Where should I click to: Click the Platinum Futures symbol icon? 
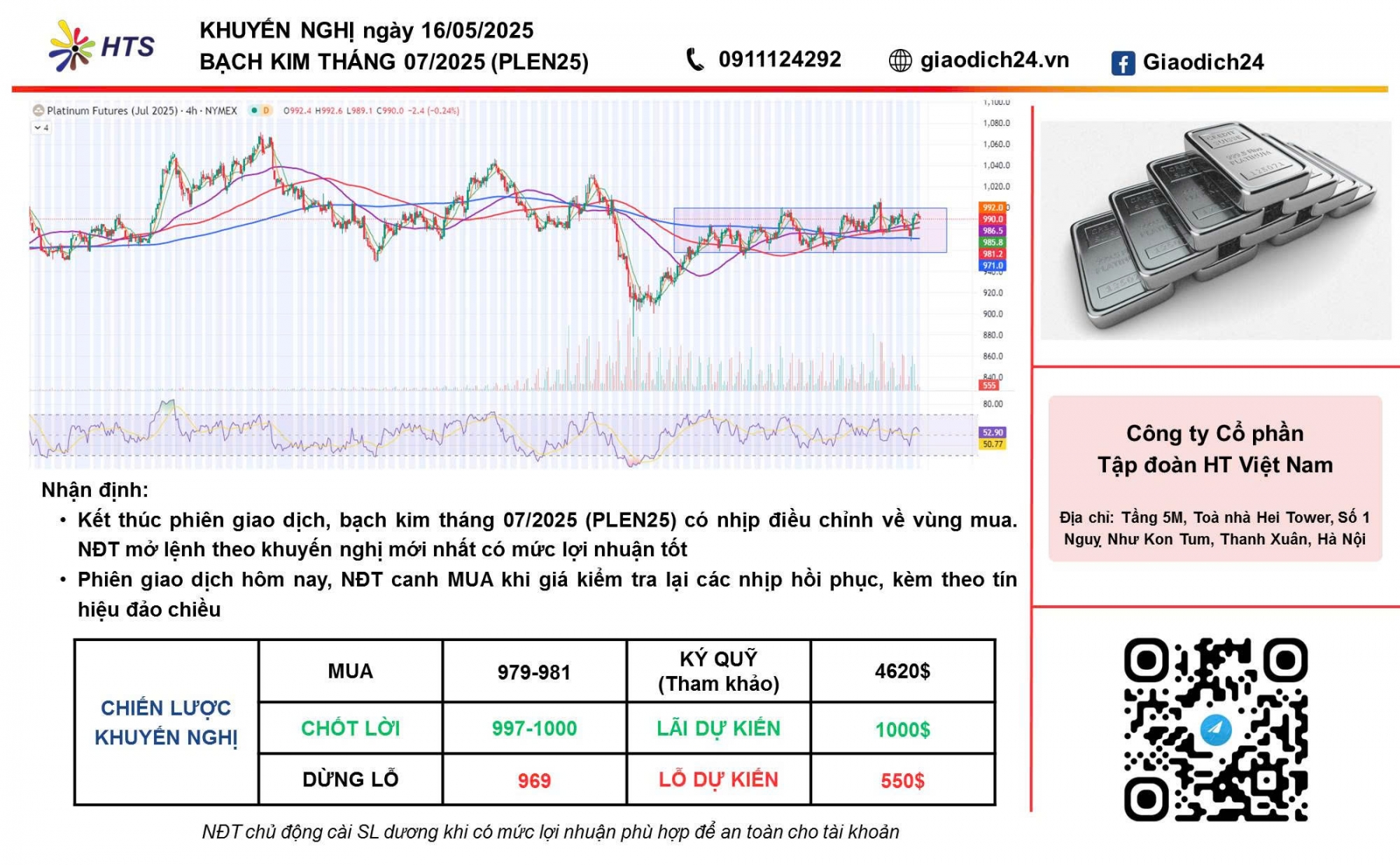click(38, 111)
